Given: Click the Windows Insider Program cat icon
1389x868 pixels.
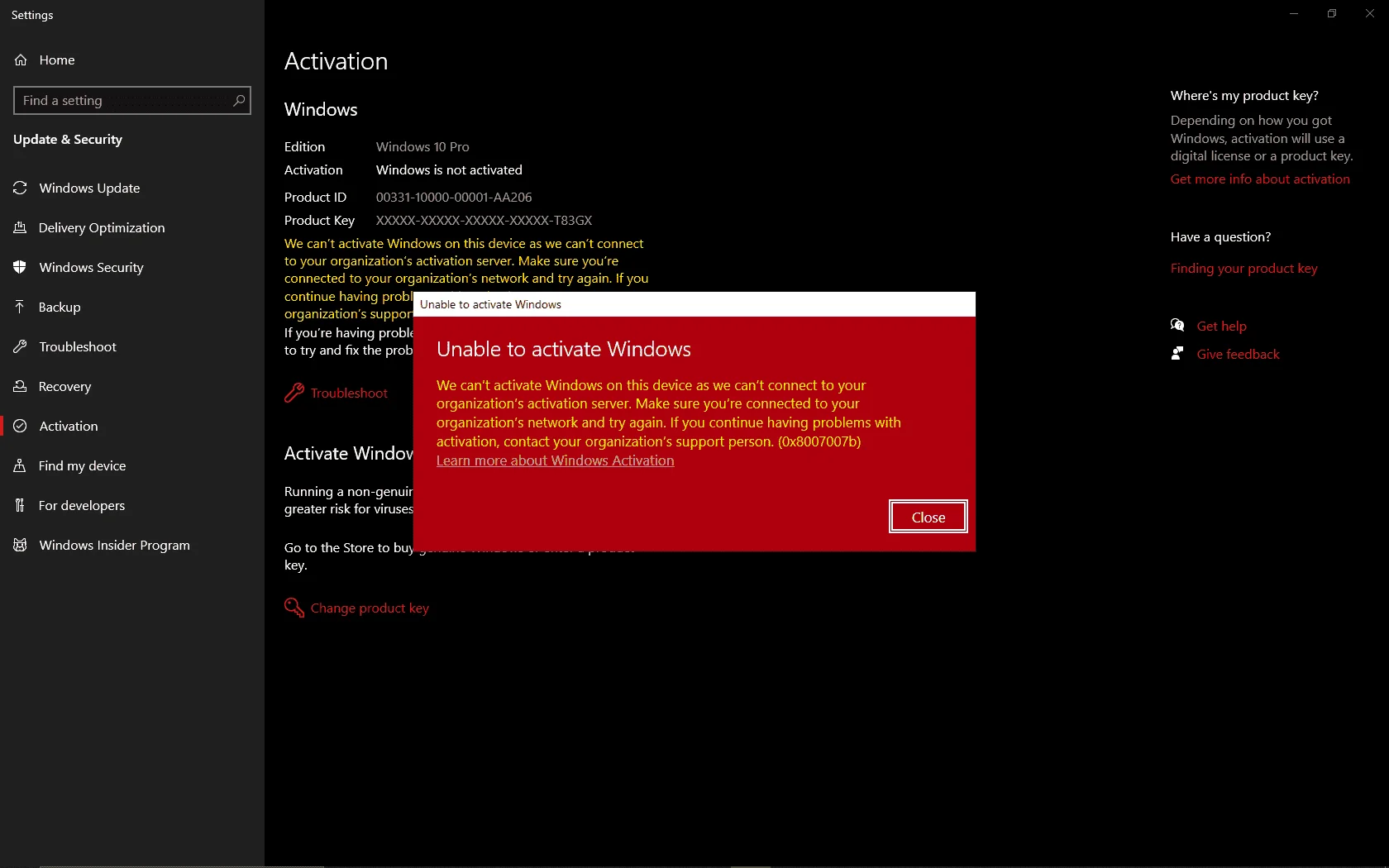Looking at the screenshot, I should tap(21, 546).
